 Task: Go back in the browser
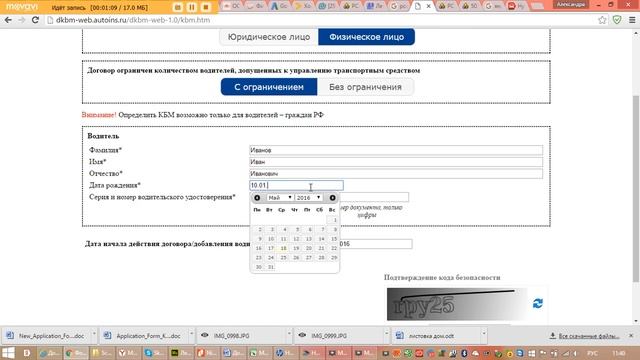coord(8,20)
